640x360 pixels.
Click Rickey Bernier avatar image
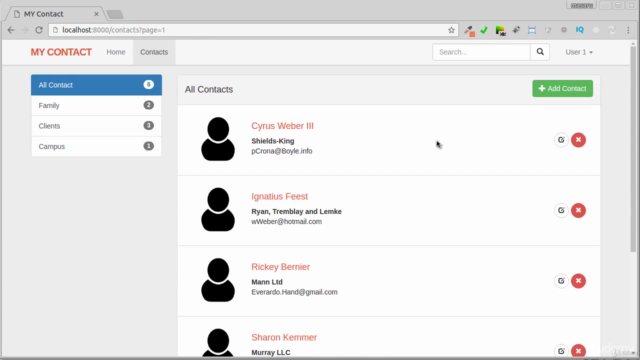point(218,280)
